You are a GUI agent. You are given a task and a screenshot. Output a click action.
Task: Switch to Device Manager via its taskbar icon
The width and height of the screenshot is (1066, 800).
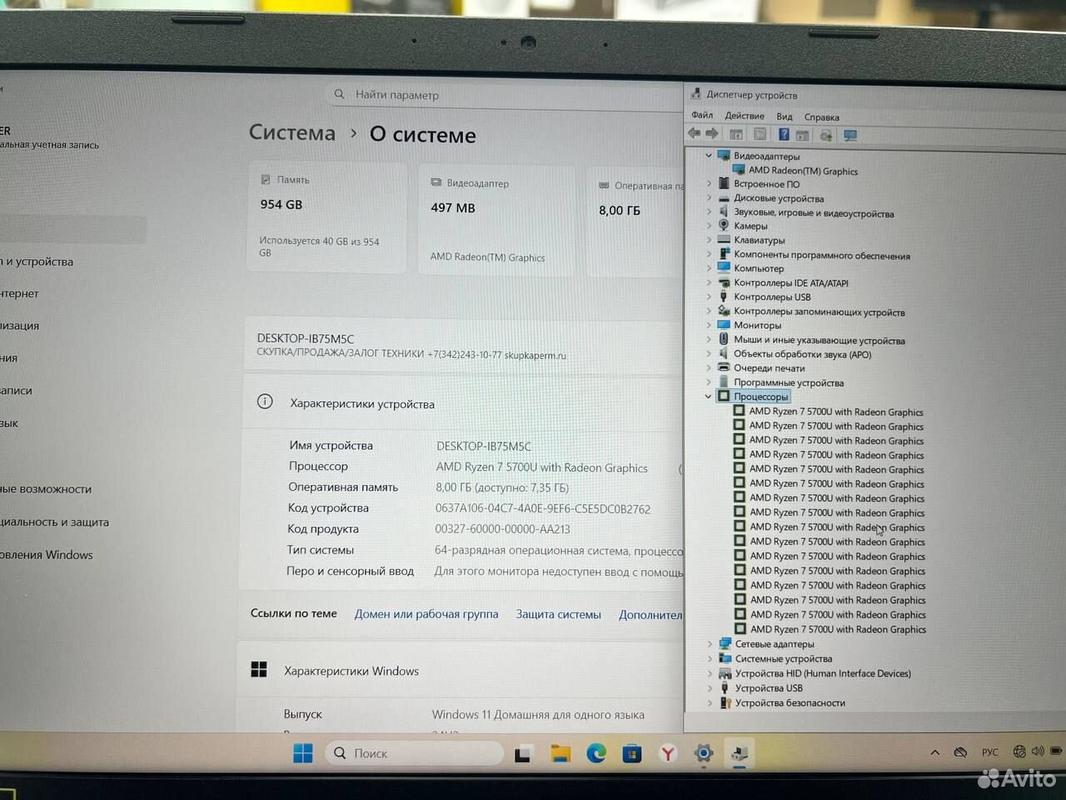tap(739, 753)
